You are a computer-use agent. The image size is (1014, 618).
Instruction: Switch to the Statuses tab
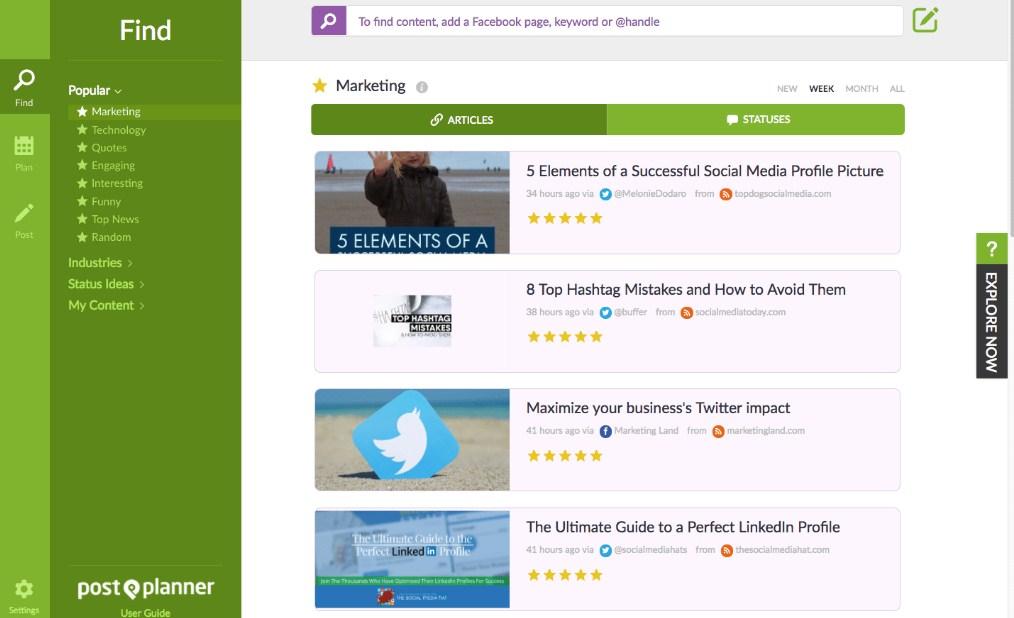pyautogui.click(x=755, y=120)
